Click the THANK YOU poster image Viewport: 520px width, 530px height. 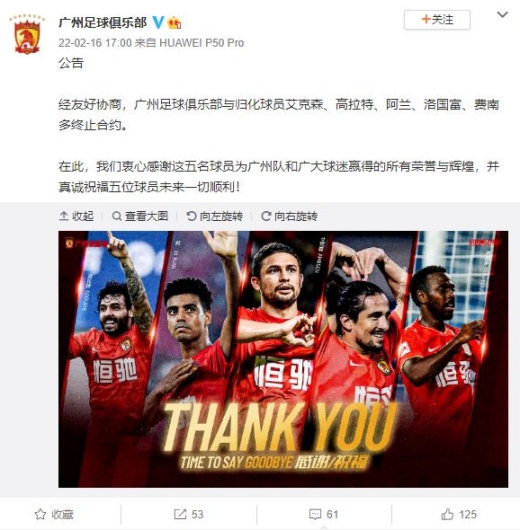click(x=283, y=359)
